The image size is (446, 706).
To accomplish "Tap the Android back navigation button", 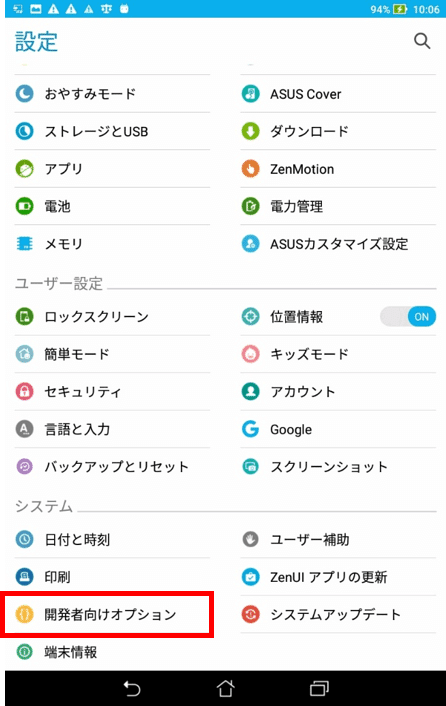I will pyautogui.click(x=132, y=688).
